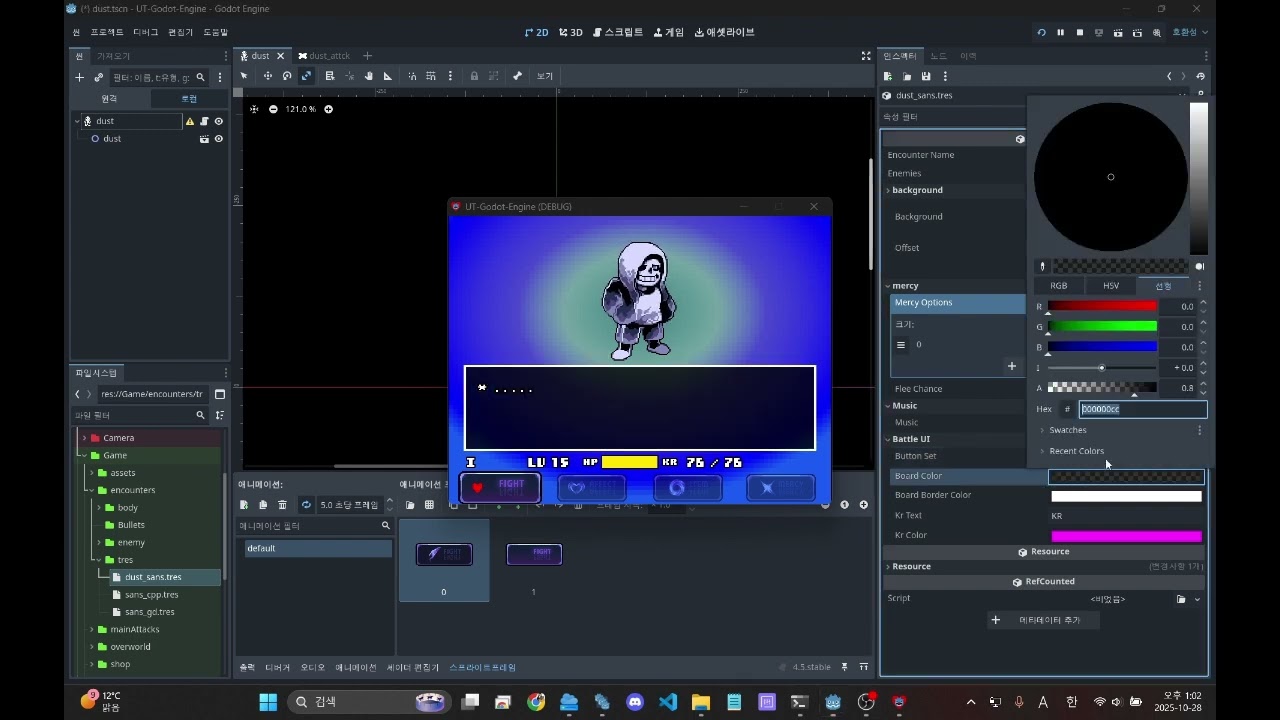Expand the background property group

(x=888, y=190)
